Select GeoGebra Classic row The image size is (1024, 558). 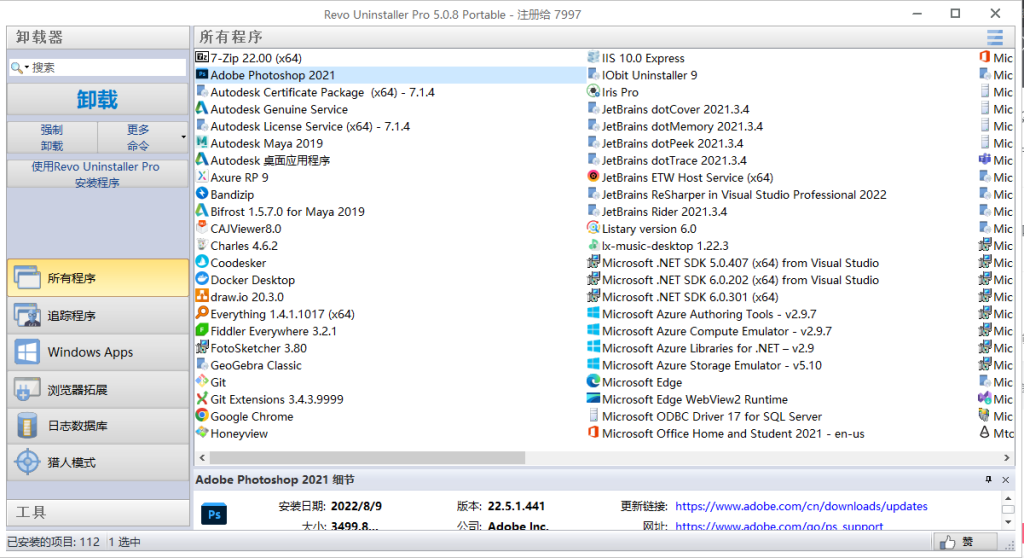click(256, 365)
